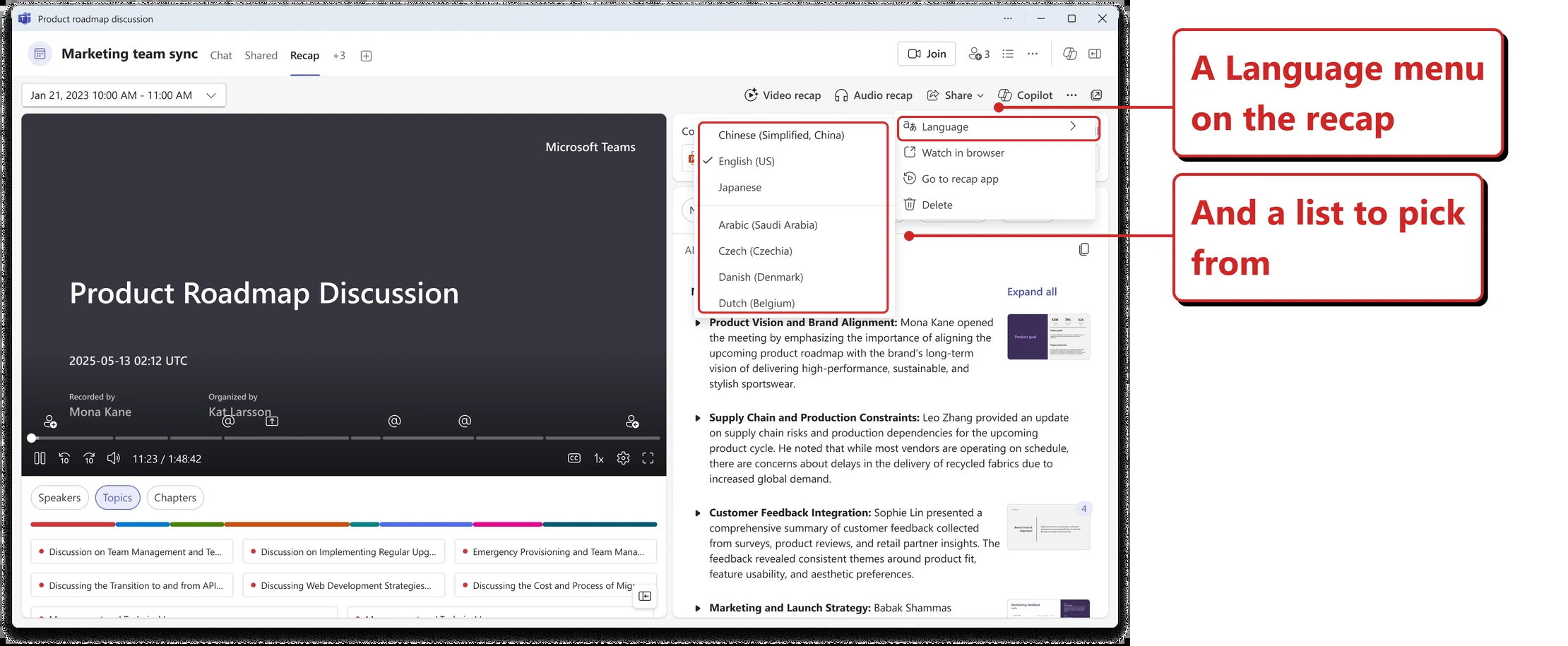Choose Watch in browser
The width and height of the screenshot is (1568, 646).
click(x=997, y=153)
